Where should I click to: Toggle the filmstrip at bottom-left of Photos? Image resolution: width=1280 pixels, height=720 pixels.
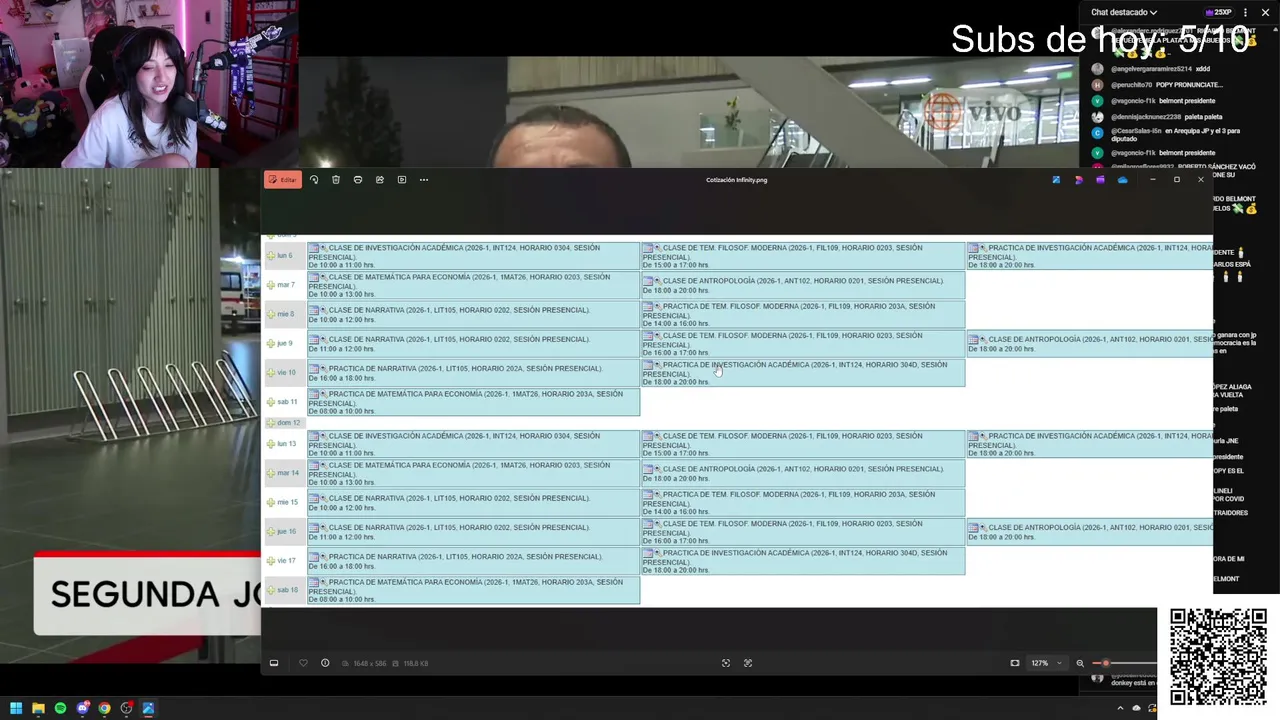(274, 663)
